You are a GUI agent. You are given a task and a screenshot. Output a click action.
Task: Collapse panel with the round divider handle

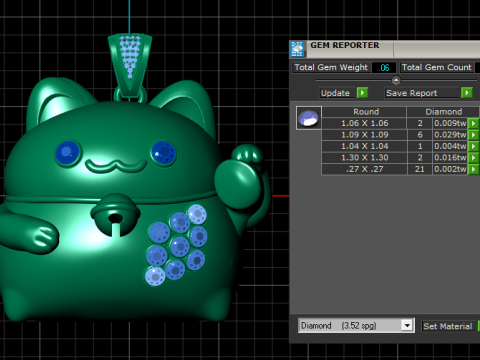[396, 80]
